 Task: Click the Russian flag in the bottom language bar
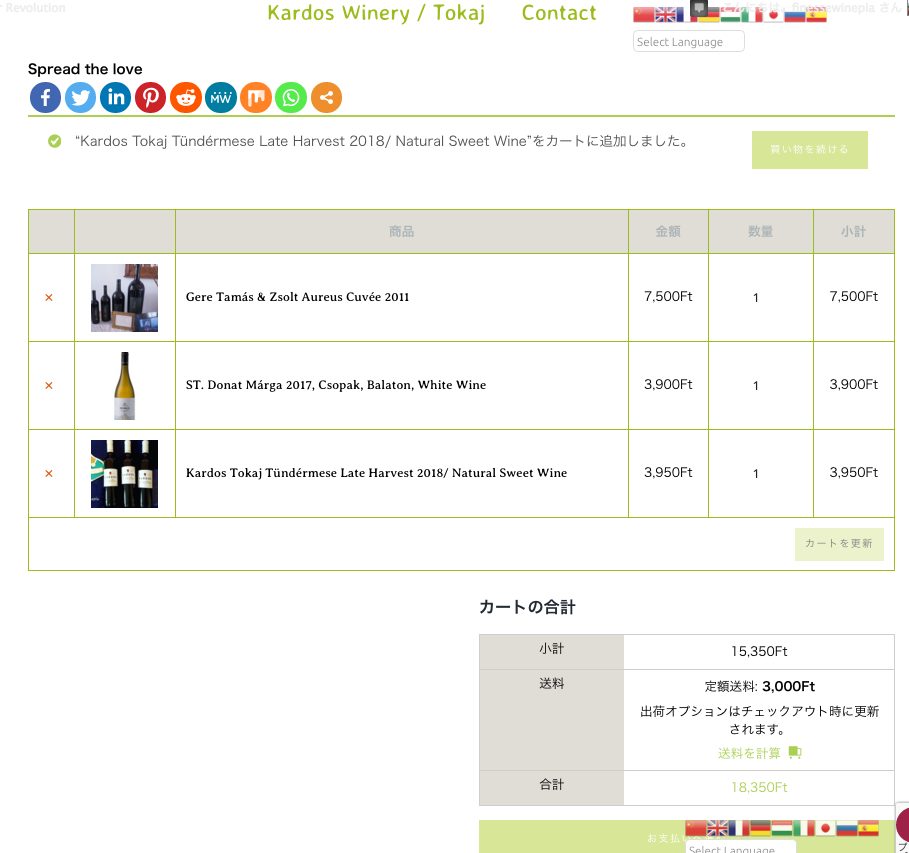[846, 828]
